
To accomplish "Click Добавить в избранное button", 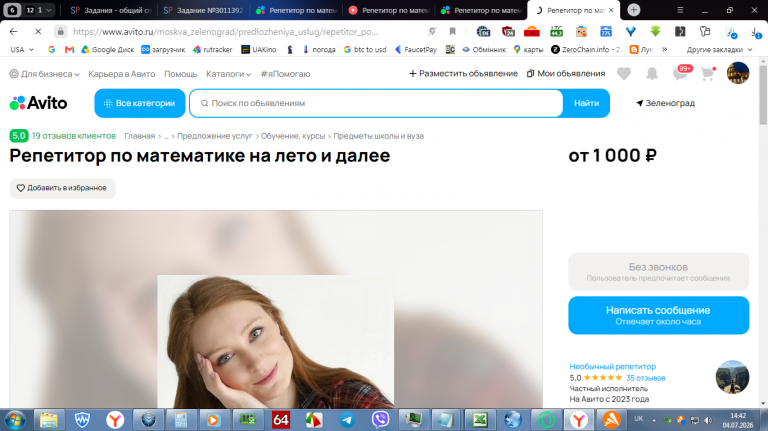I will click(x=62, y=188).
